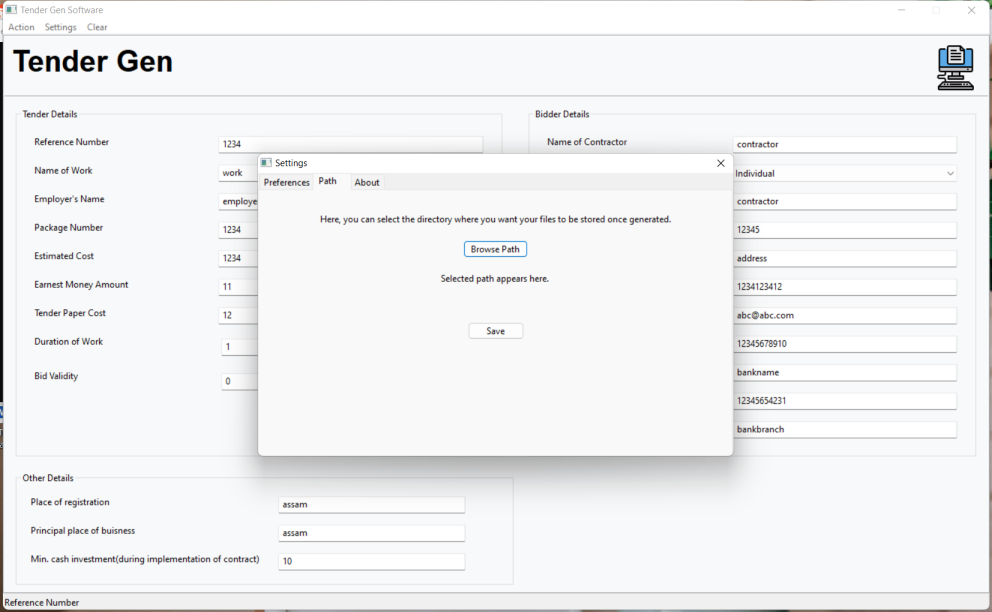
Task: Click the field containing bankname
Action: pos(845,372)
